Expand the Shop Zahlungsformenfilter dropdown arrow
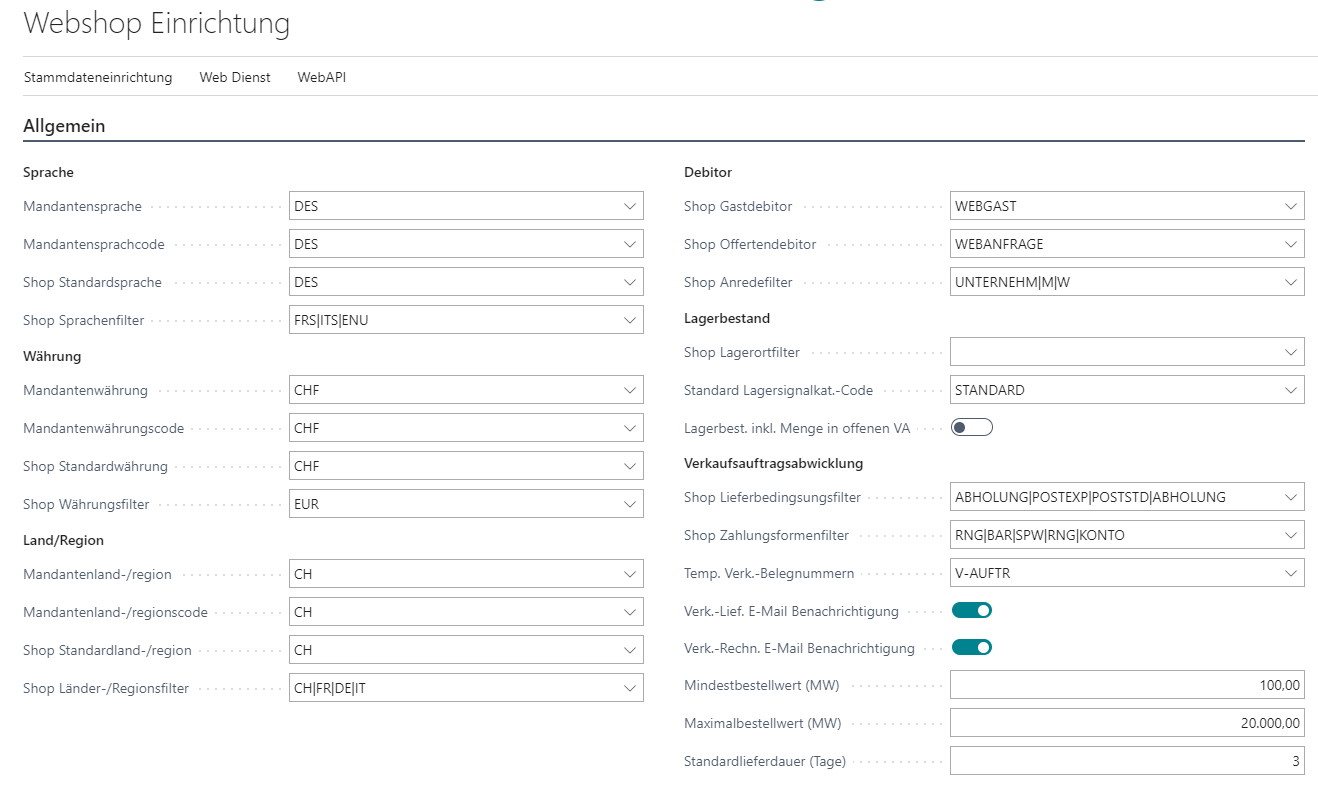This screenshot has width=1318, height=791. tap(1291, 535)
